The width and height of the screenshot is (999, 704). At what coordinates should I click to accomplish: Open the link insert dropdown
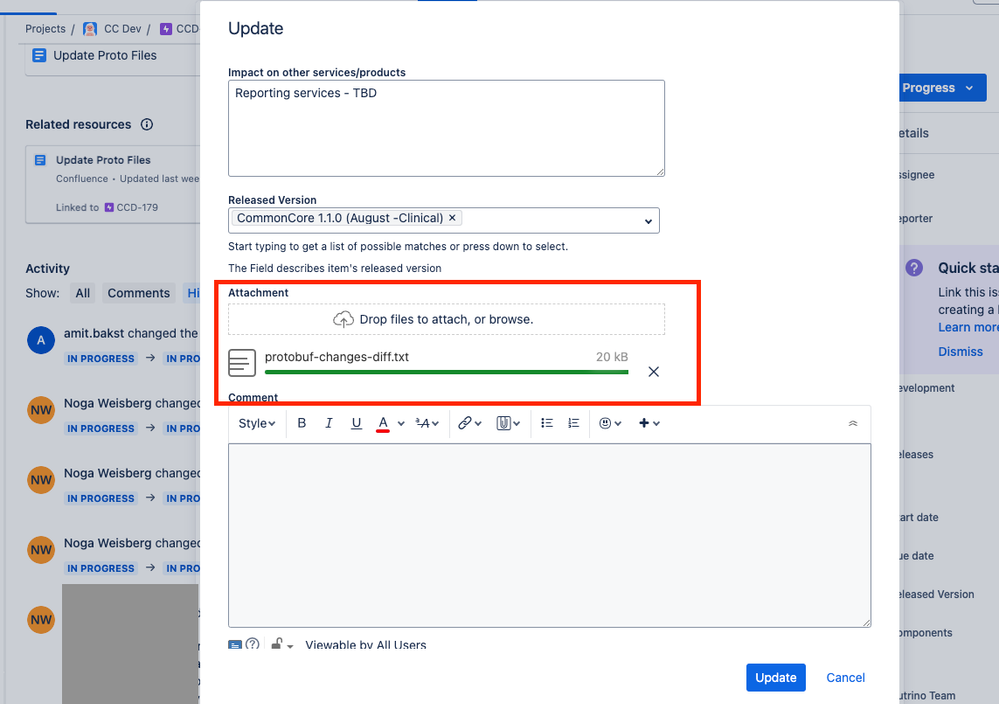click(x=470, y=423)
